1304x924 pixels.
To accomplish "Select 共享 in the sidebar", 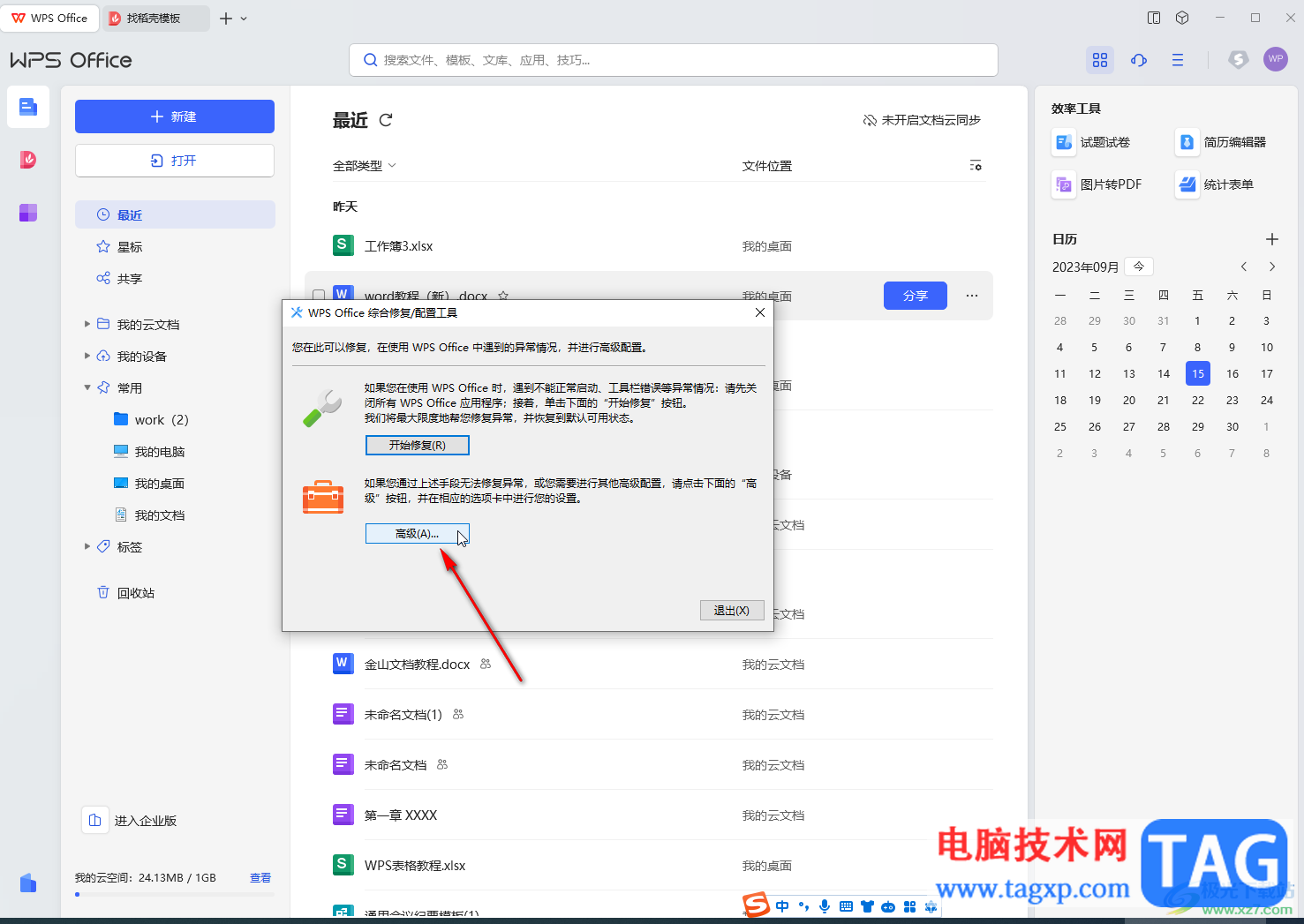I will pyautogui.click(x=175, y=278).
